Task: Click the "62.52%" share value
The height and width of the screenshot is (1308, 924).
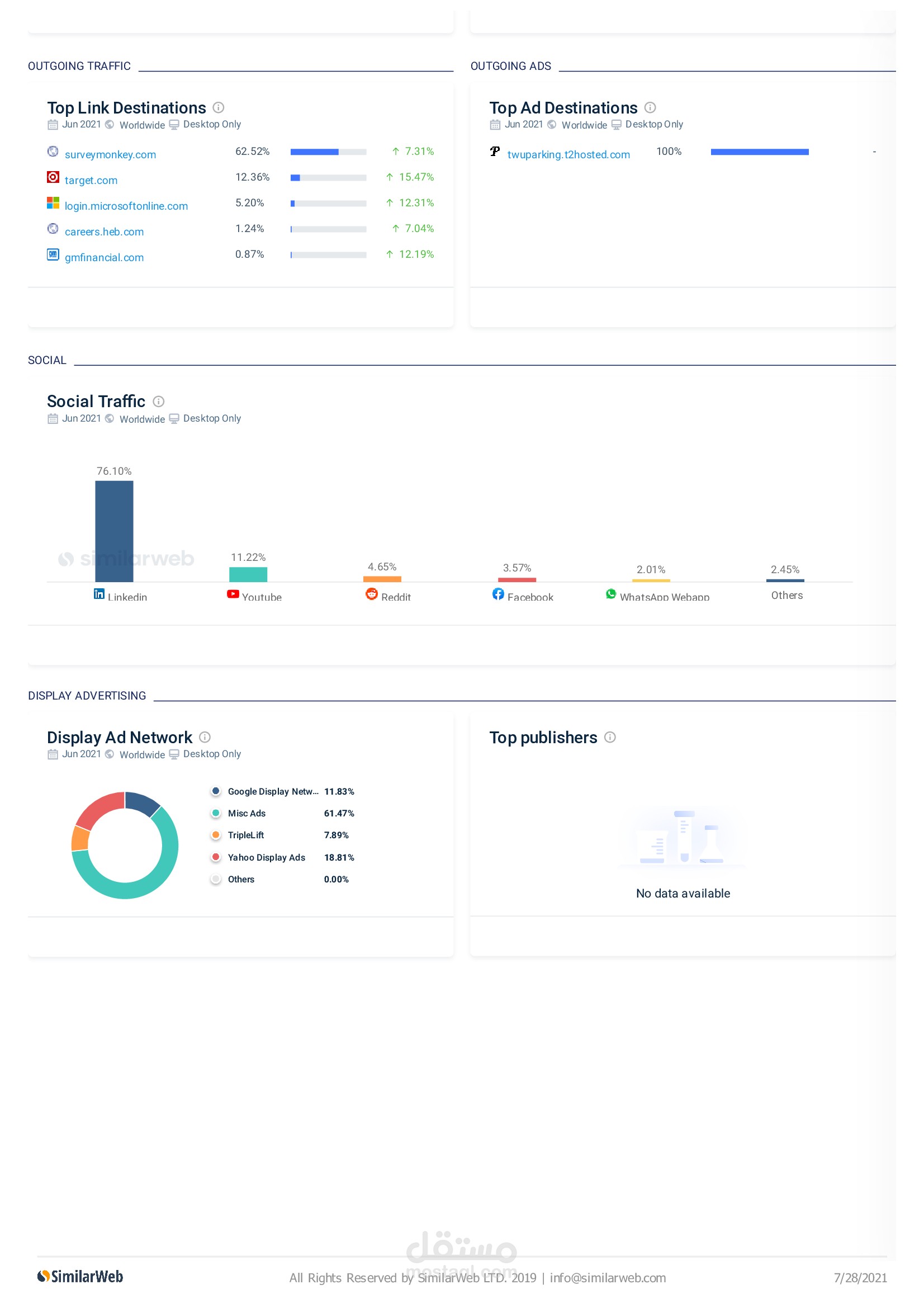Action: click(x=252, y=151)
